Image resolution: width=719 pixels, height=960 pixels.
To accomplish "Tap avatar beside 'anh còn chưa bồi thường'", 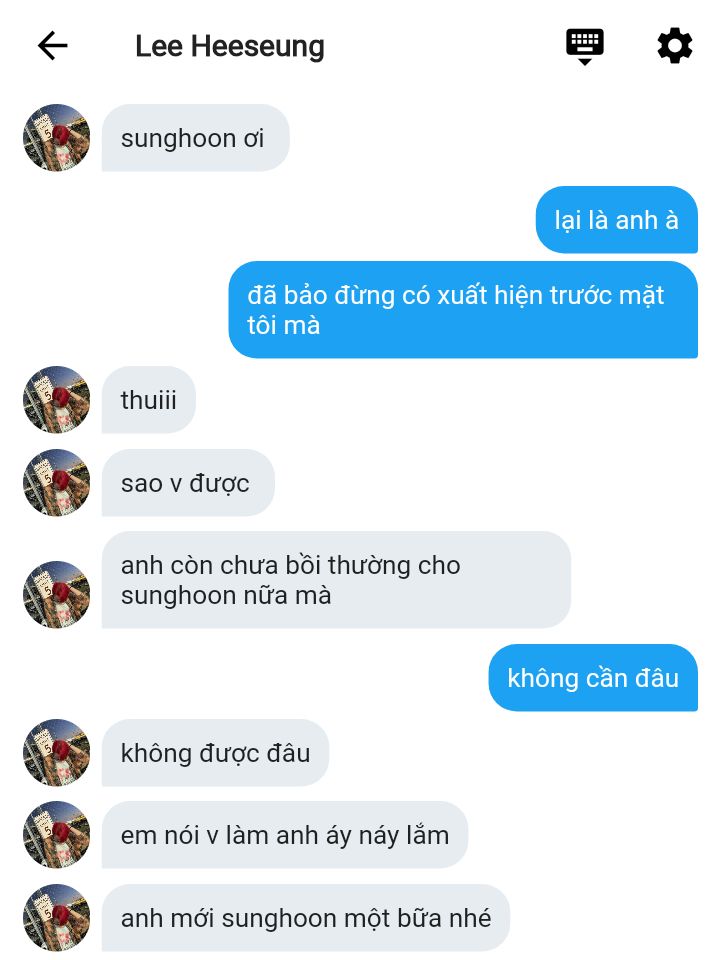I will (x=56, y=594).
